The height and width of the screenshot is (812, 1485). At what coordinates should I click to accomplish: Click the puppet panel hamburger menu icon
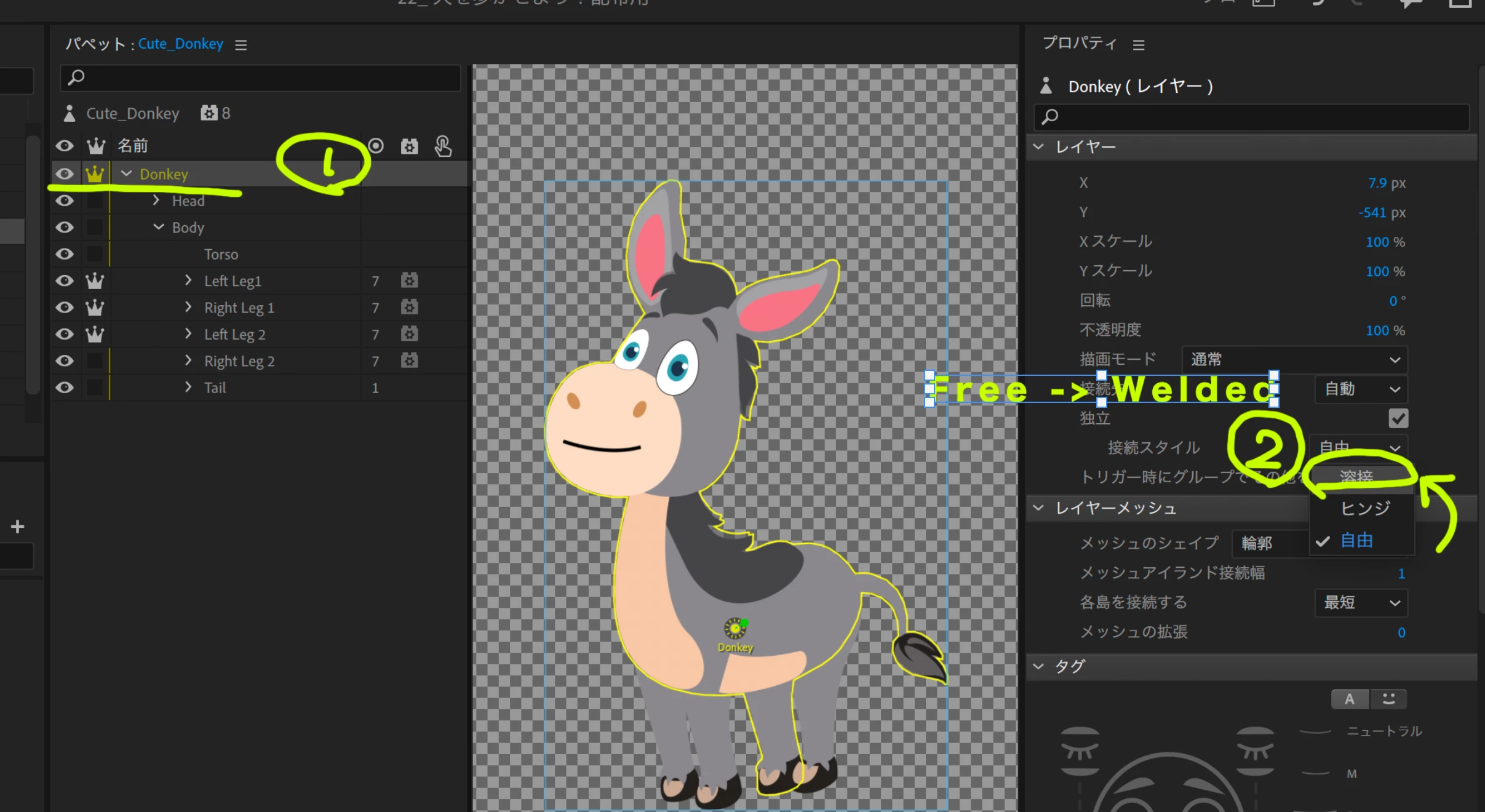point(241,45)
